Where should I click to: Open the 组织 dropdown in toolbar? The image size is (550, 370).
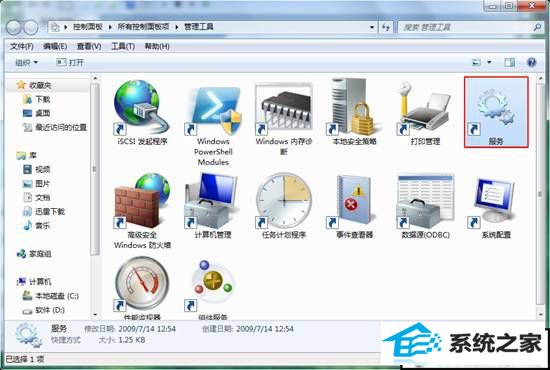26,63
